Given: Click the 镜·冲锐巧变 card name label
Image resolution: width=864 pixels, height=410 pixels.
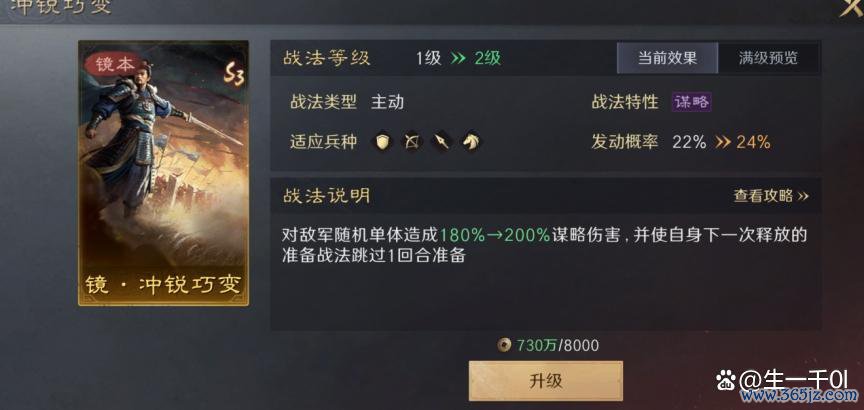Looking at the screenshot, I should pos(163,284).
